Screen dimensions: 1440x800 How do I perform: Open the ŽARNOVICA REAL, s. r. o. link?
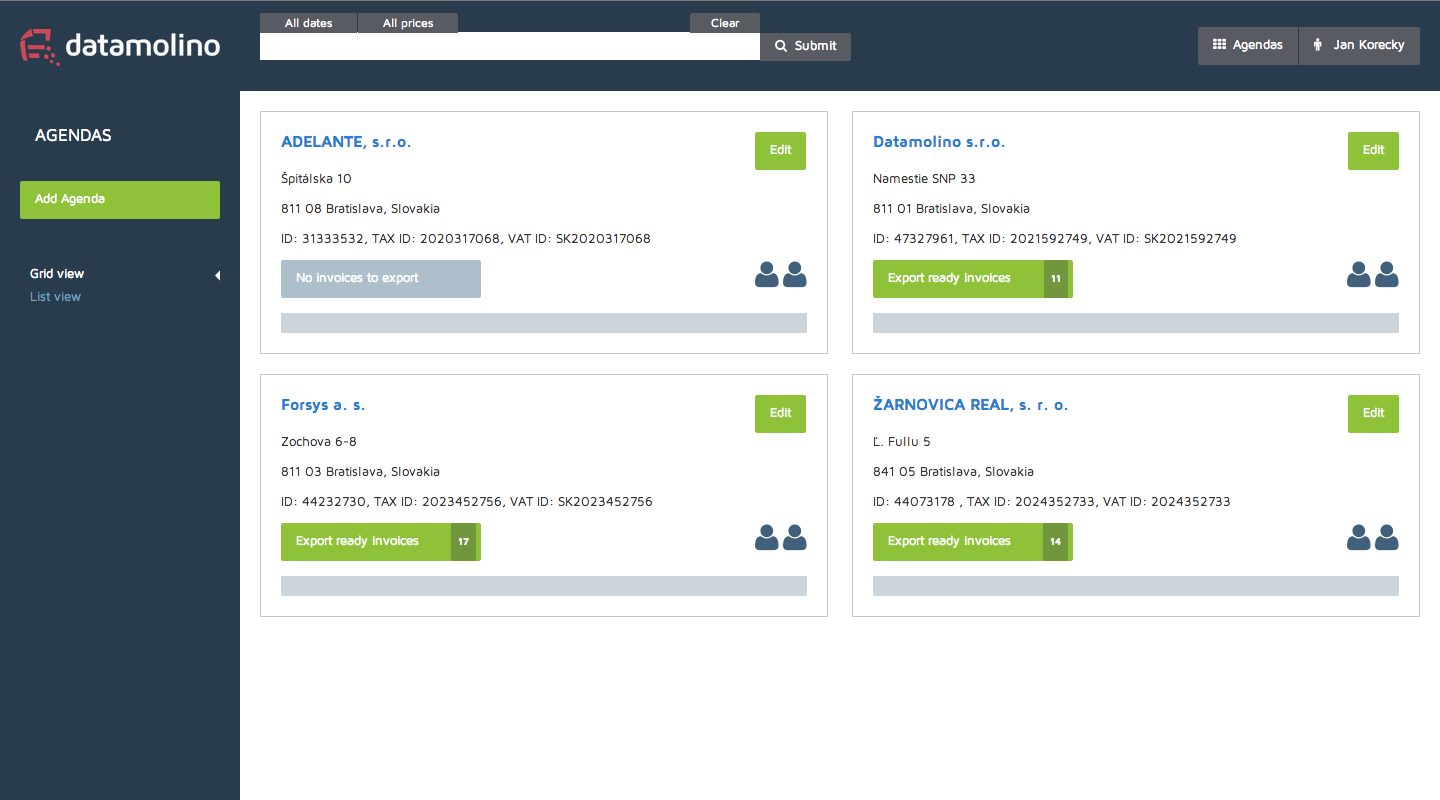[x=970, y=405]
